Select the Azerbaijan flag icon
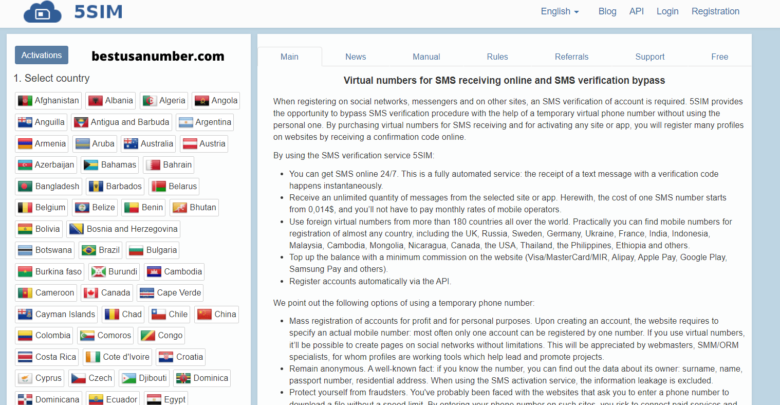Image resolution: width=780 pixels, height=405 pixels. [x=25, y=165]
